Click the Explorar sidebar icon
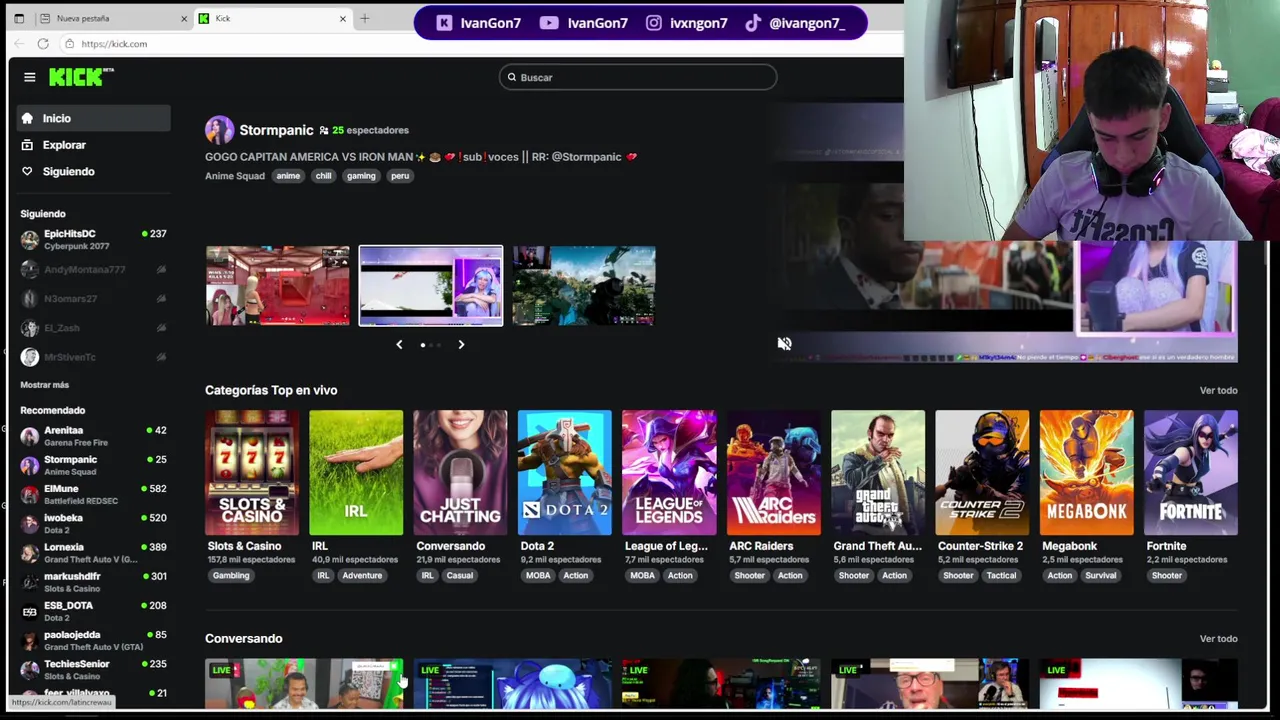This screenshot has height=720, width=1280. coord(27,145)
